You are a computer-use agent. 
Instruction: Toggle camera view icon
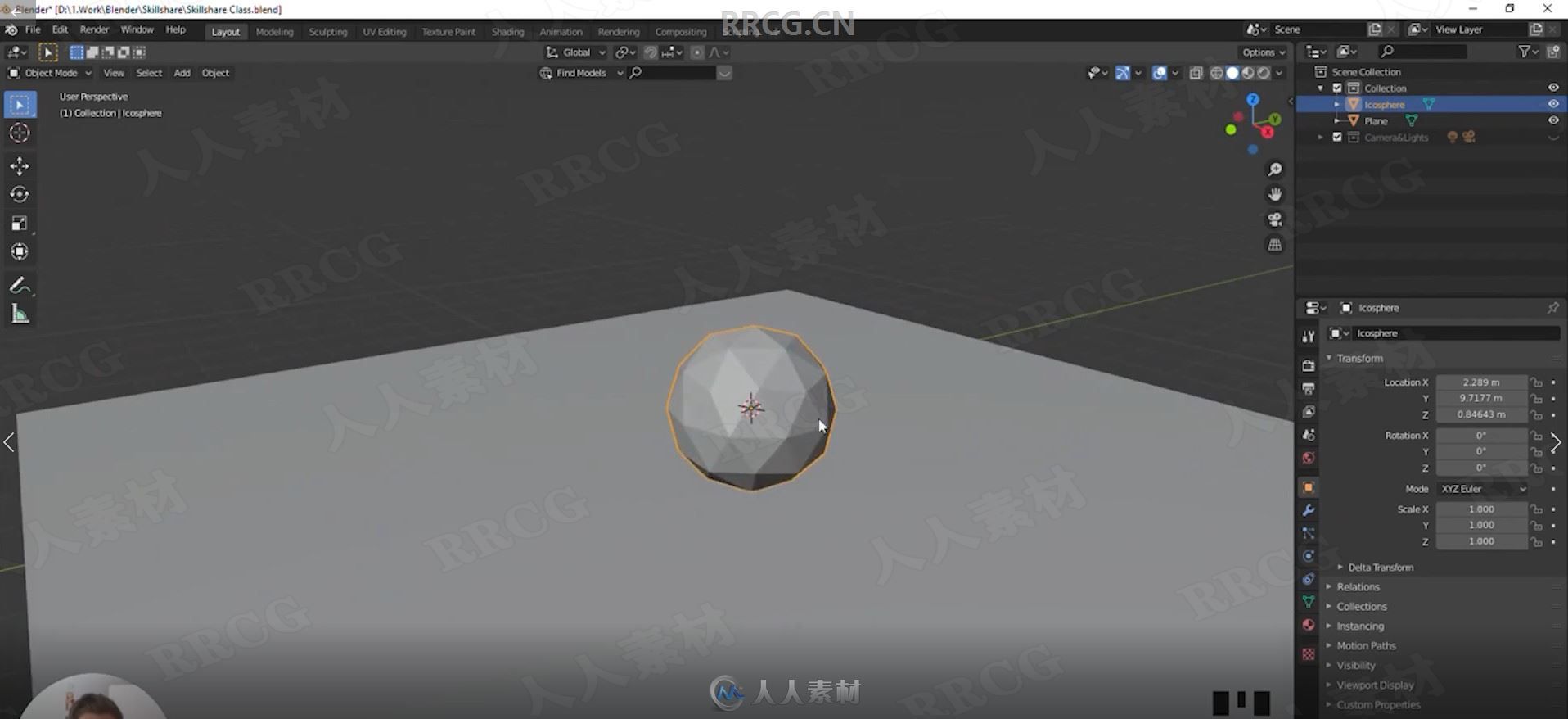click(1275, 219)
